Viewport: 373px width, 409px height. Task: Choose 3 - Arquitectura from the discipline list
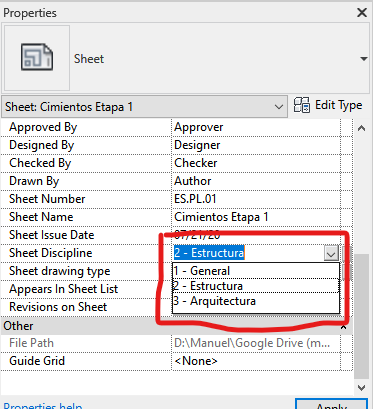256,301
